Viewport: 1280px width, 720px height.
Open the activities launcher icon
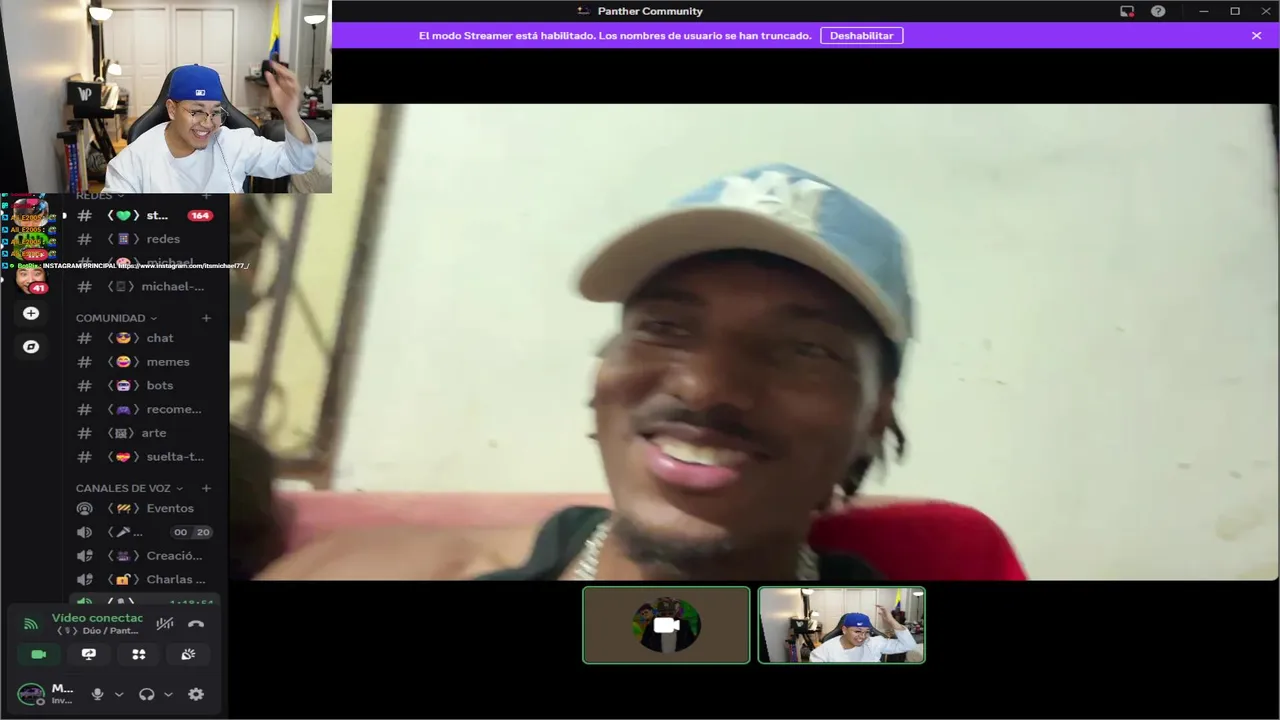click(139, 654)
